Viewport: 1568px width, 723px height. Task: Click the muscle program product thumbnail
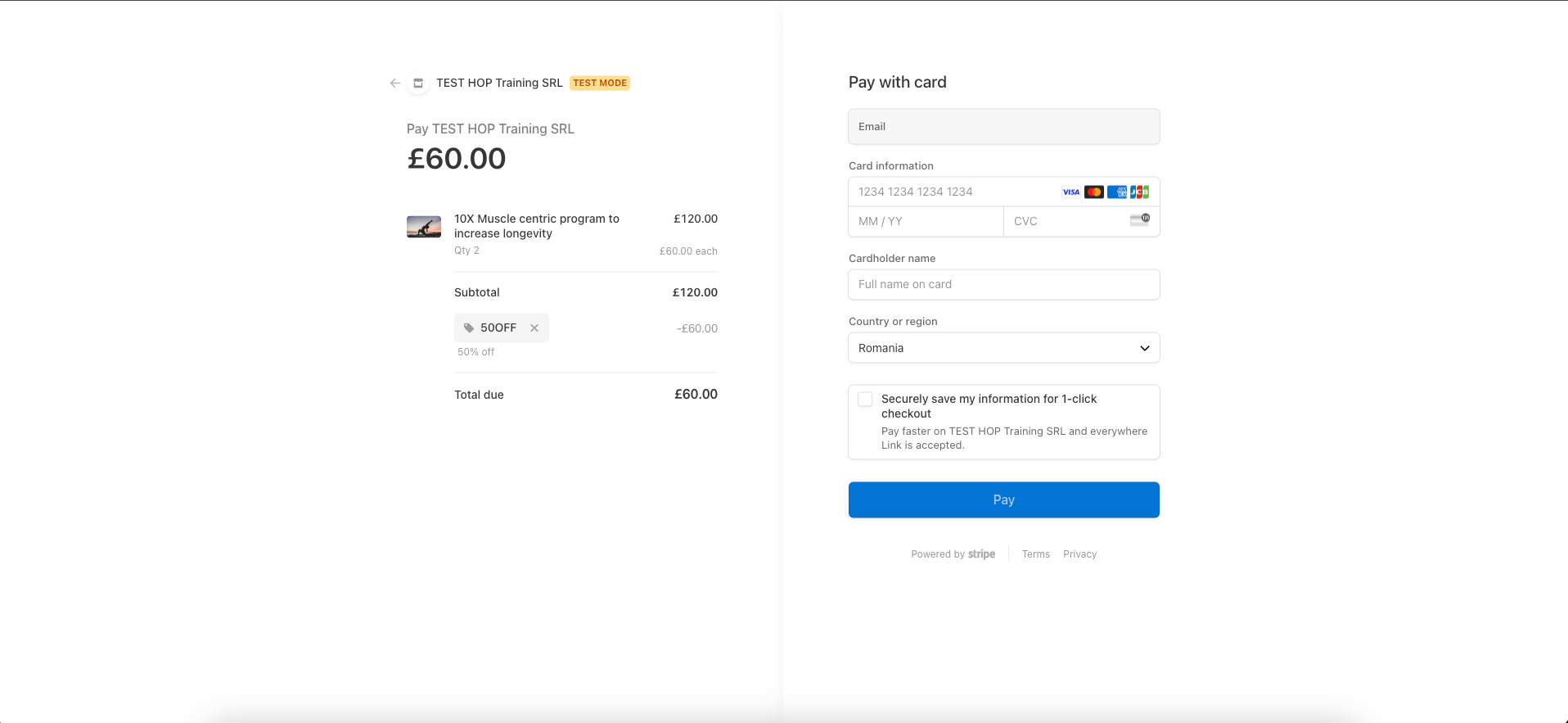(424, 227)
